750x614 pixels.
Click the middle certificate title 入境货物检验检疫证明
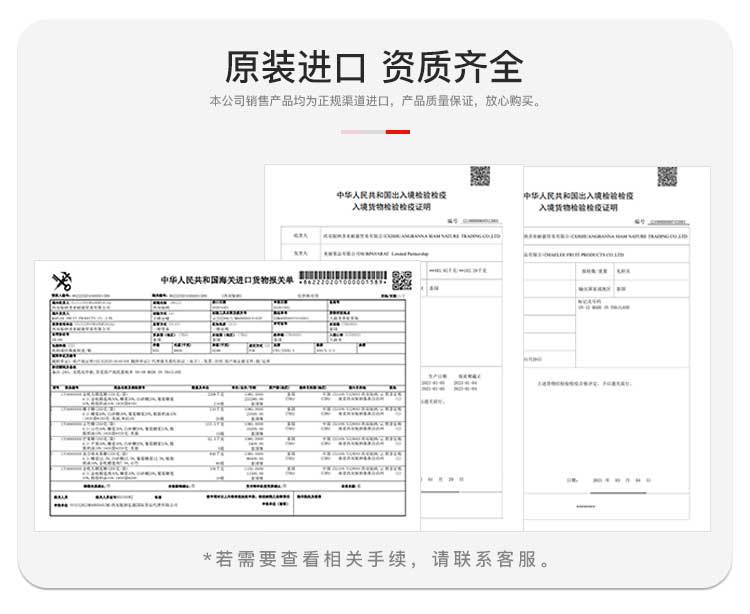pos(392,207)
